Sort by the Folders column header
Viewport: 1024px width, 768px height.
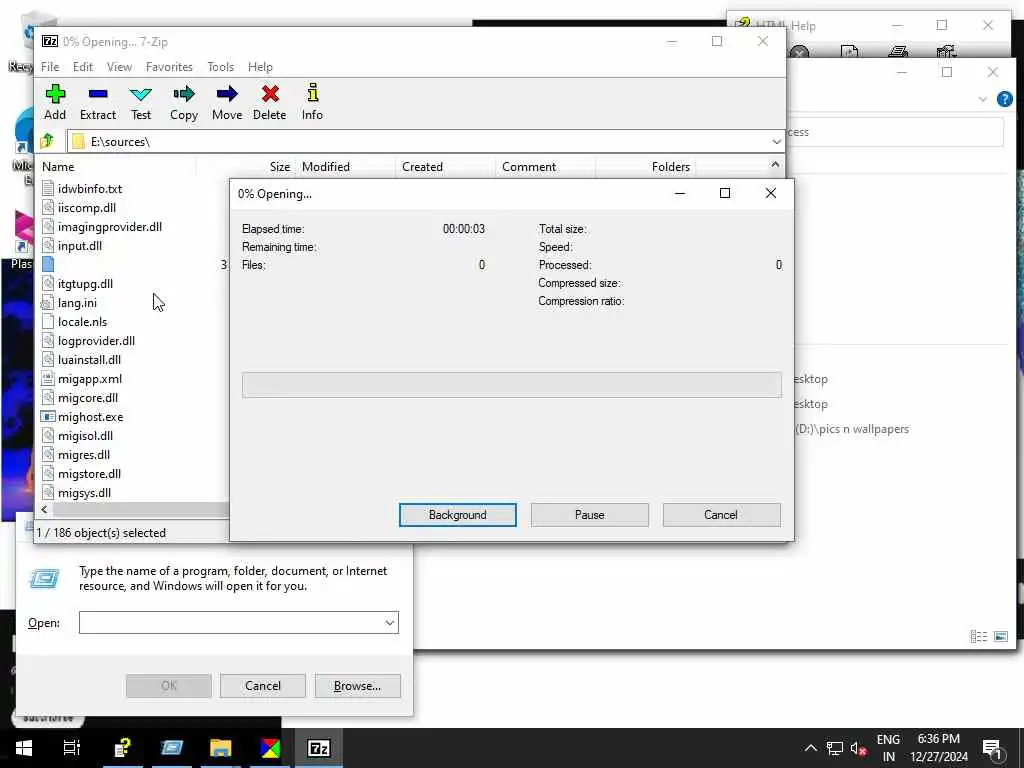[x=645, y=167]
